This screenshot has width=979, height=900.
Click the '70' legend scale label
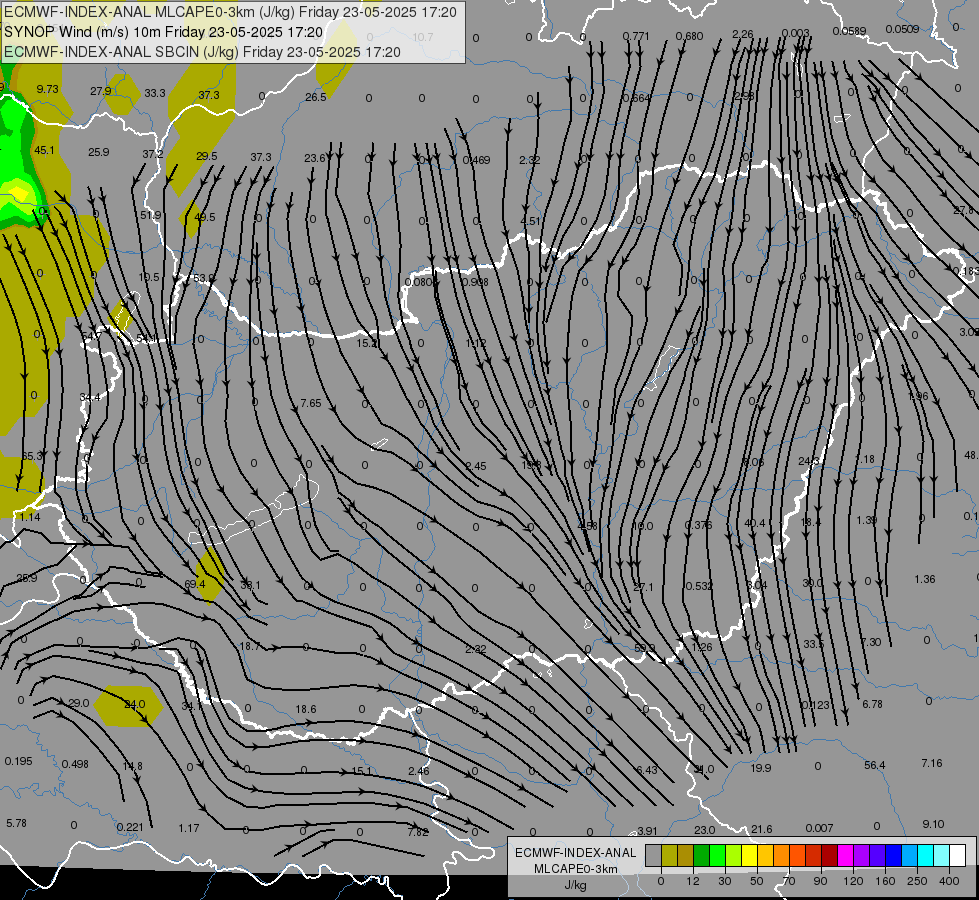pyautogui.click(x=789, y=881)
